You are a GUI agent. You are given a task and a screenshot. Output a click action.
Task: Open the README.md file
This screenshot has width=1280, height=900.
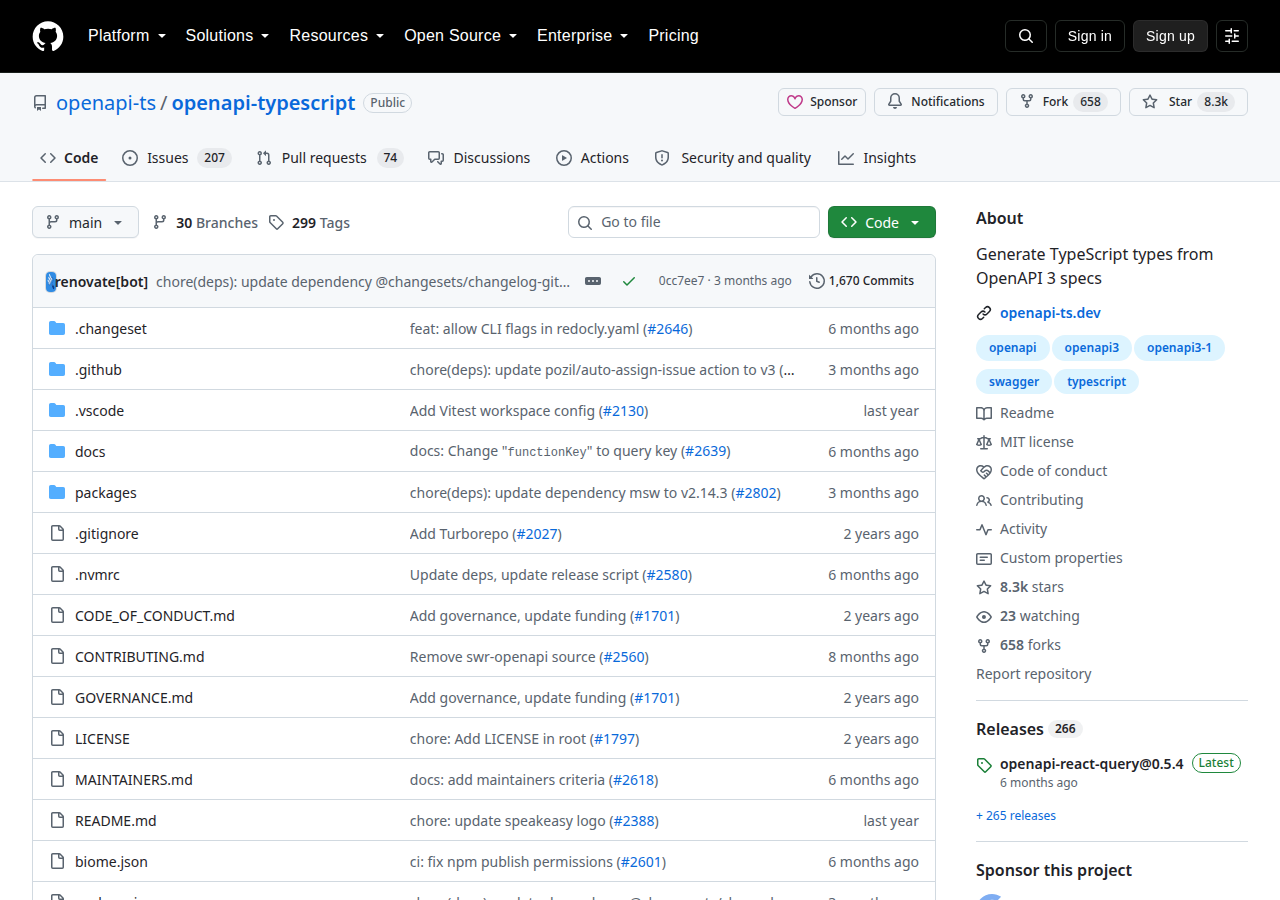116,821
